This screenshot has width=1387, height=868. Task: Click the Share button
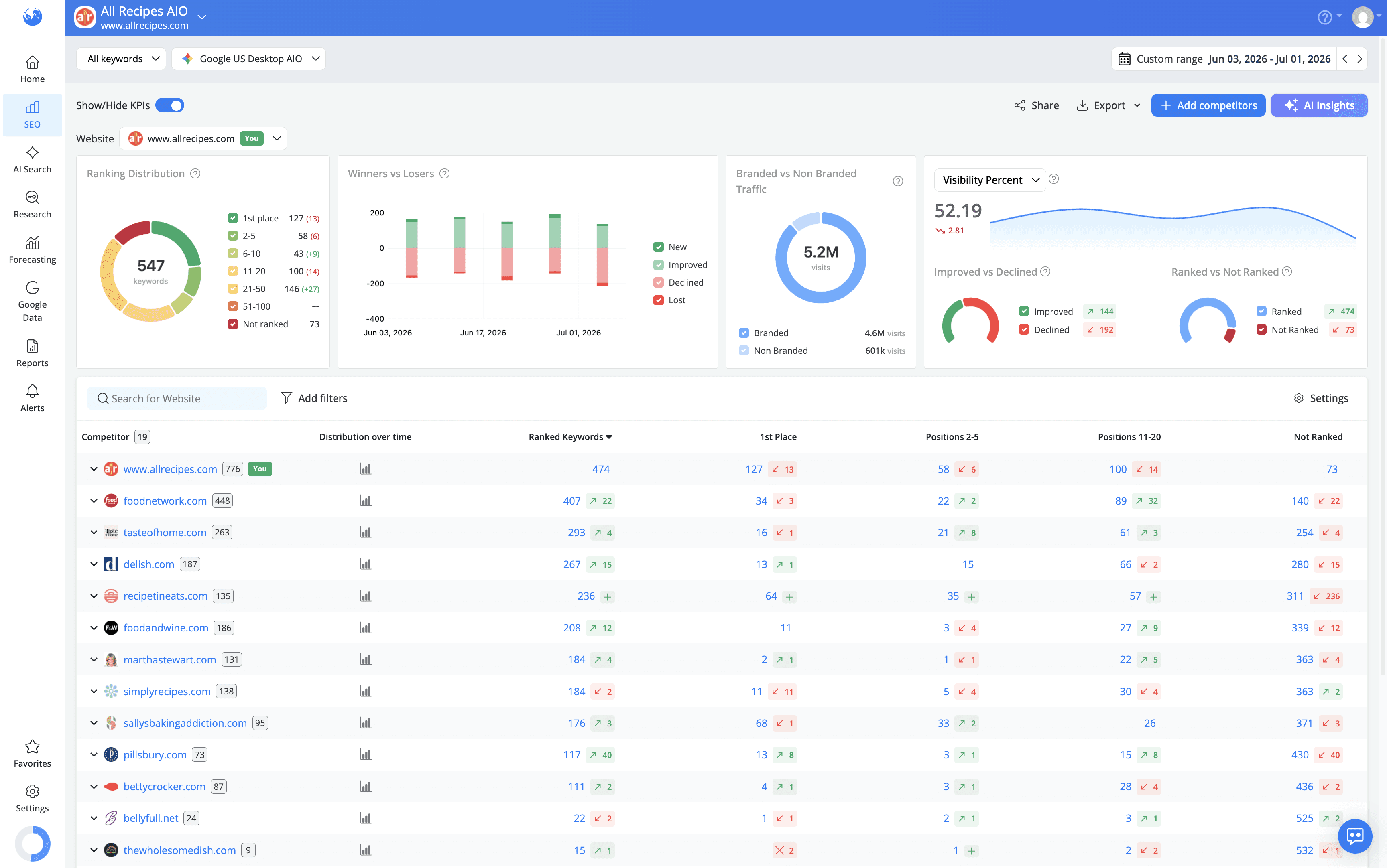1037,105
